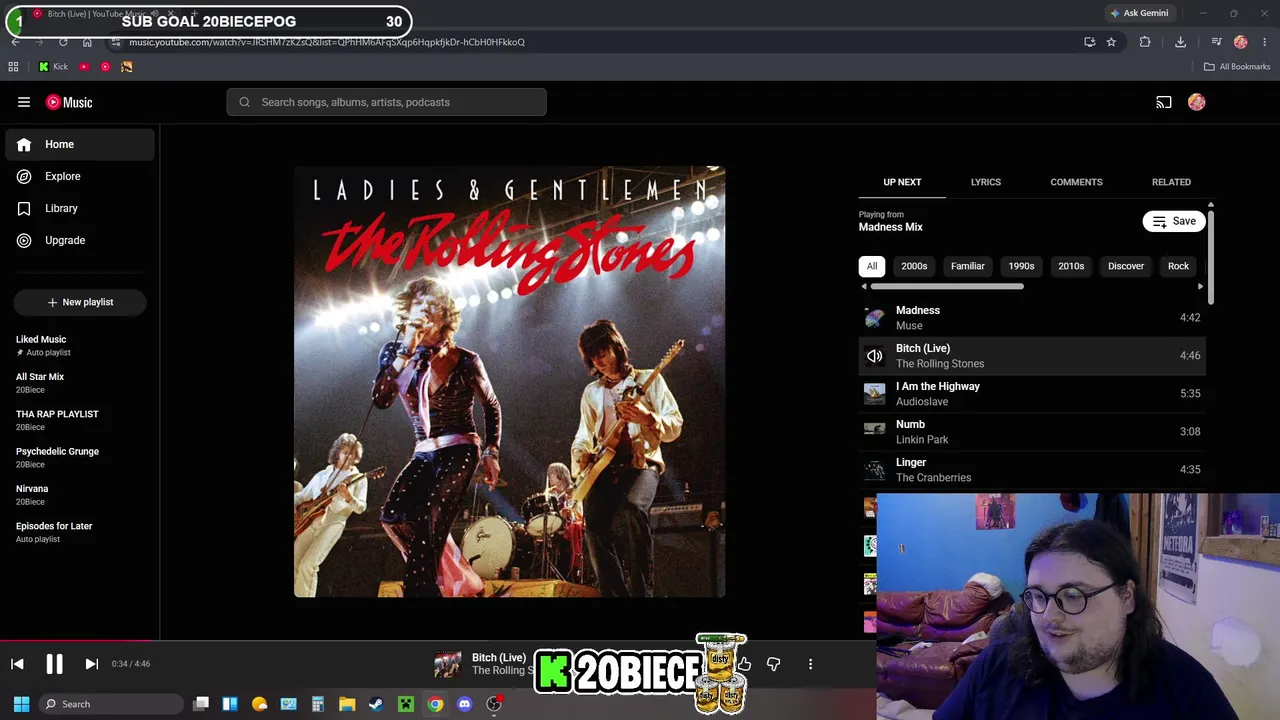Select the All filter chip
Image resolution: width=1280 pixels, height=720 pixels.
coord(872,266)
